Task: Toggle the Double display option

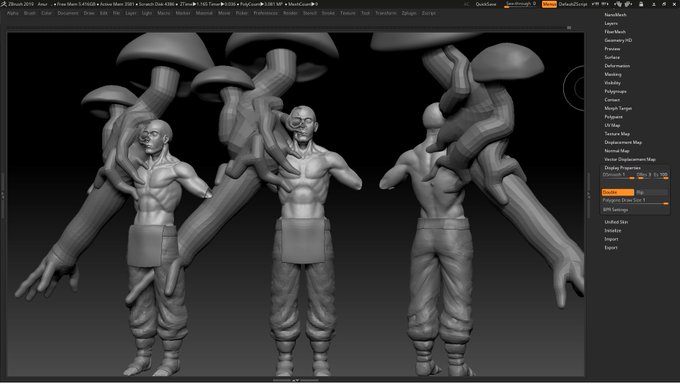Action: [618, 192]
